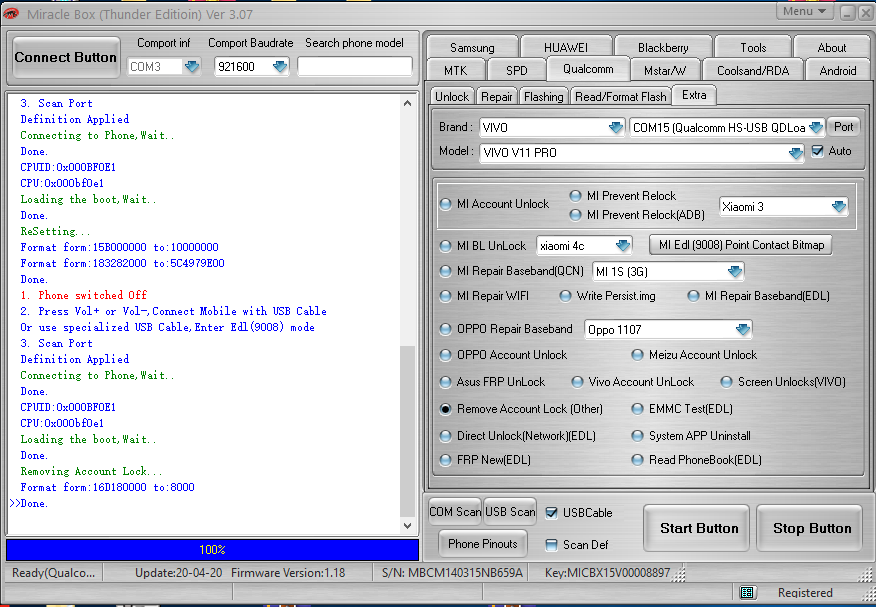This screenshot has width=876, height=607.
Task: Click the USB Scan button
Action: 510,512
